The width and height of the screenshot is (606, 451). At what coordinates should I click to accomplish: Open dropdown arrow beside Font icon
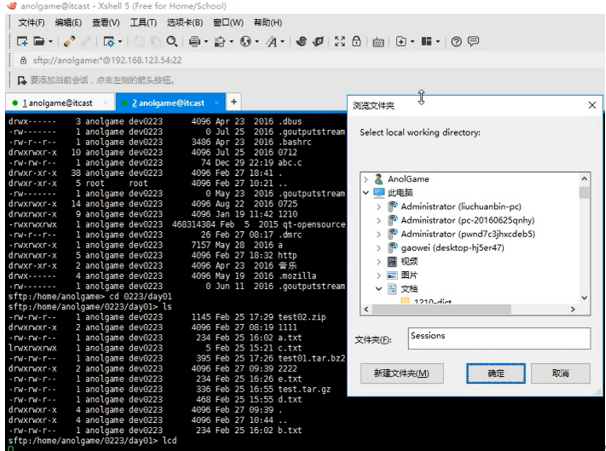pos(283,41)
